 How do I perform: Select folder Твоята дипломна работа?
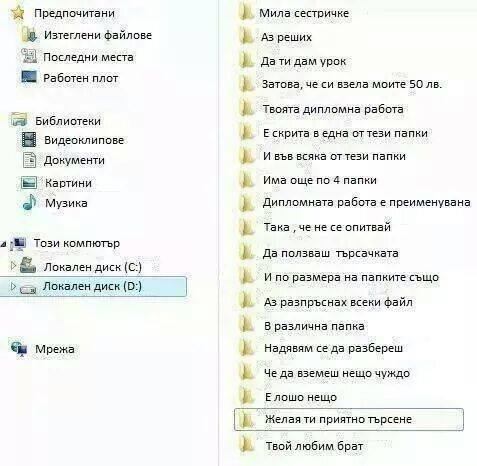333,109
